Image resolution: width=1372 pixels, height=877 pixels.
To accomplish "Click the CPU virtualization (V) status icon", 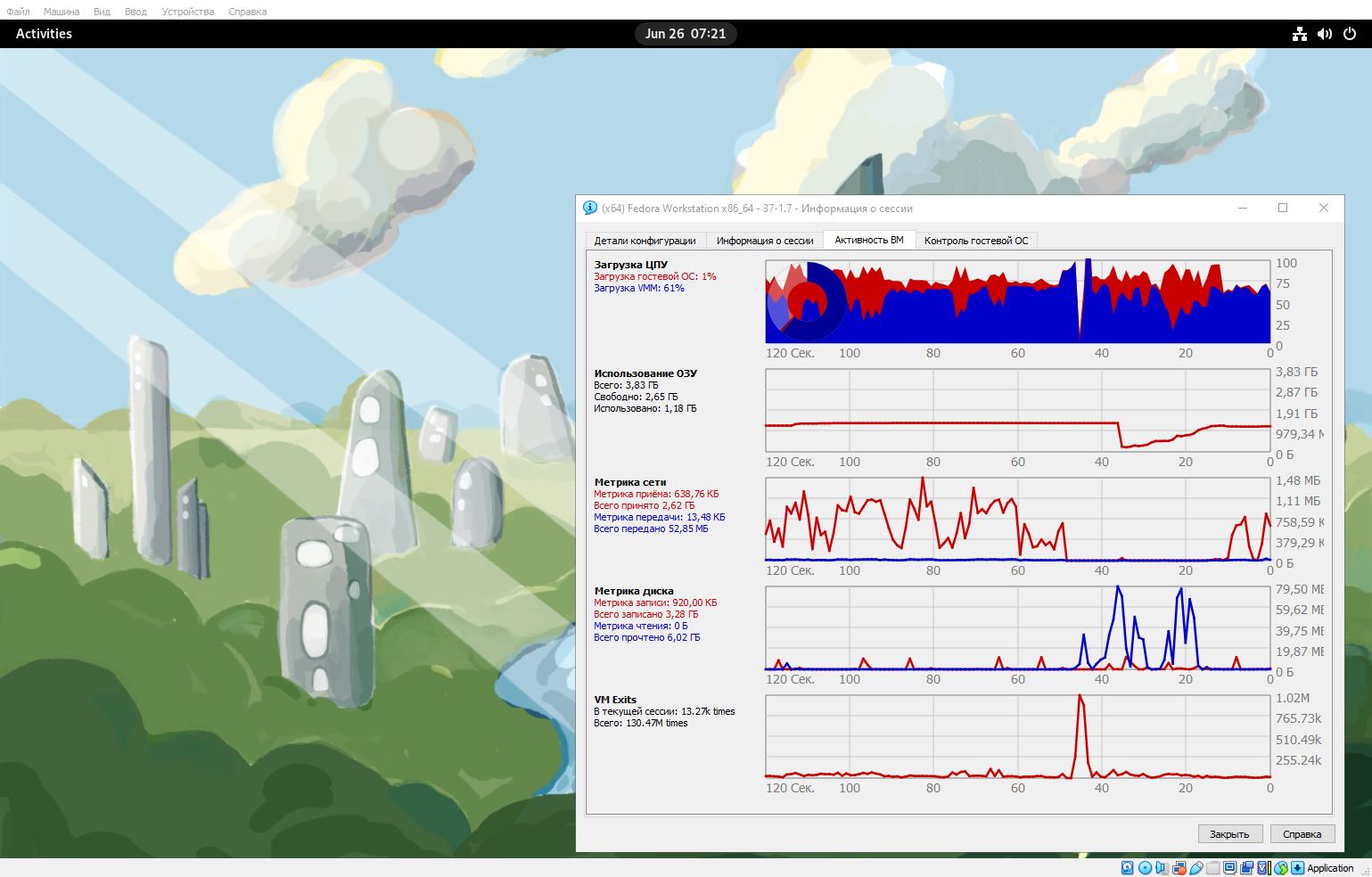I will [x=1263, y=868].
